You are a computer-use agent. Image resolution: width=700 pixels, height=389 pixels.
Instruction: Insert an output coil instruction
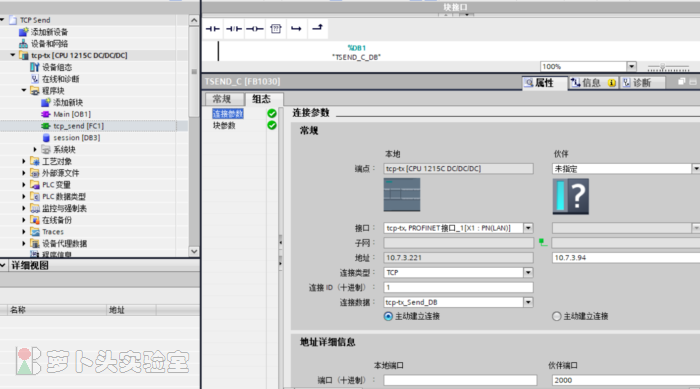pos(254,29)
